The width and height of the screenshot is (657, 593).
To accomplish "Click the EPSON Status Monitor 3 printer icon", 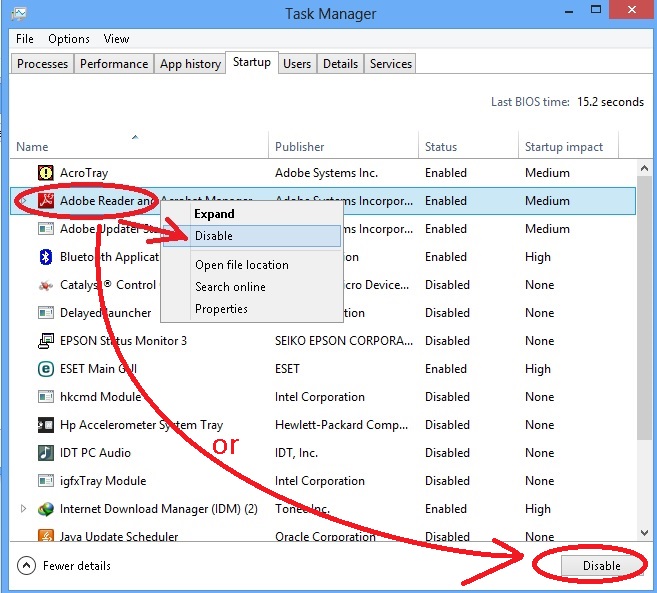I will tap(46, 341).
